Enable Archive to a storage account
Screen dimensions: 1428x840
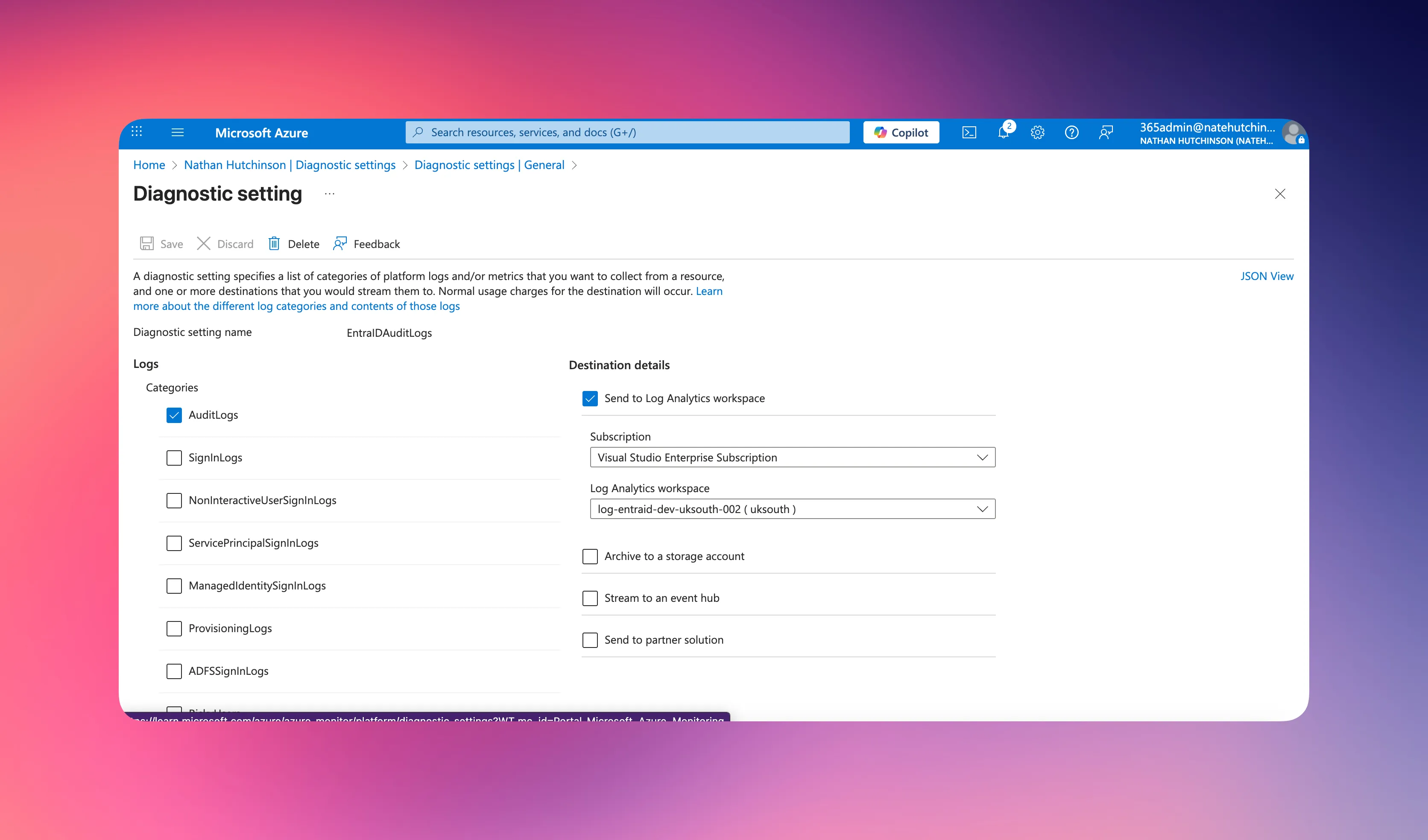tap(590, 556)
